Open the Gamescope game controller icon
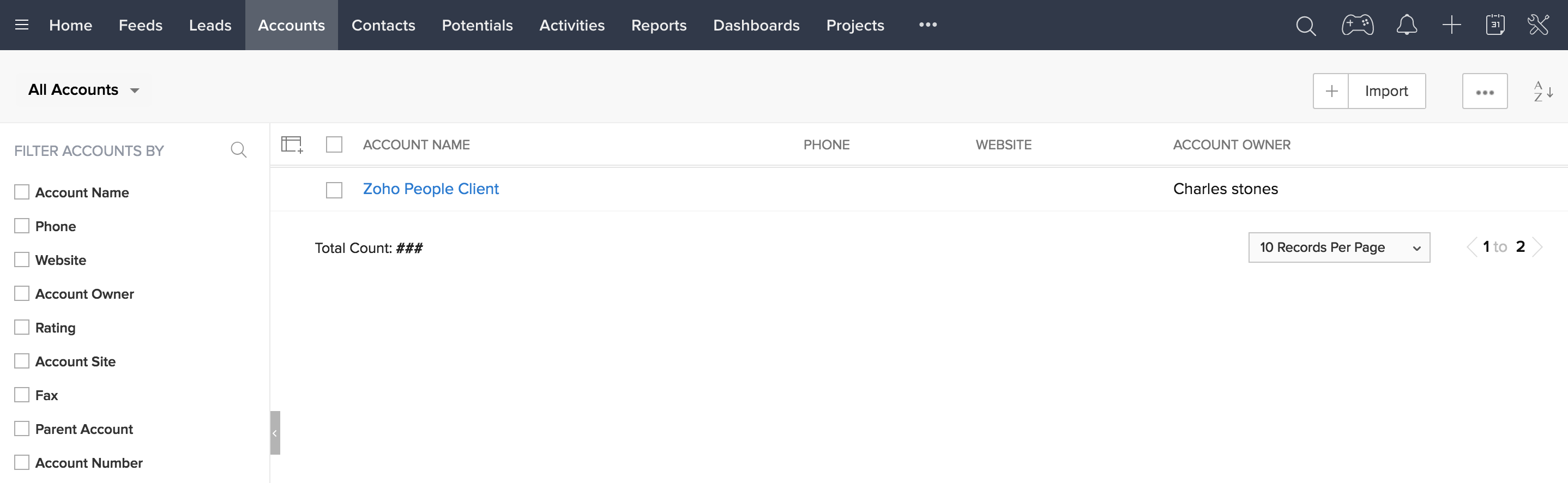Viewport: 1568px width, 483px height. 1357,25
